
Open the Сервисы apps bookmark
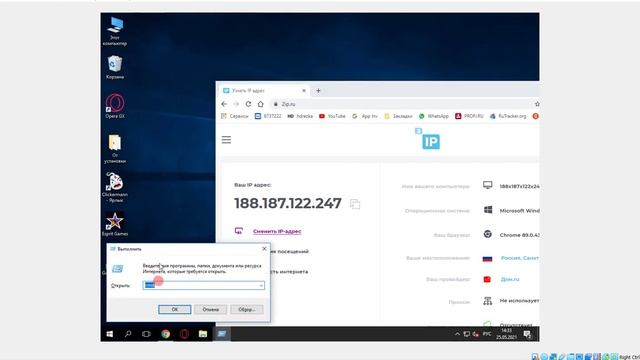pyautogui.click(x=234, y=116)
